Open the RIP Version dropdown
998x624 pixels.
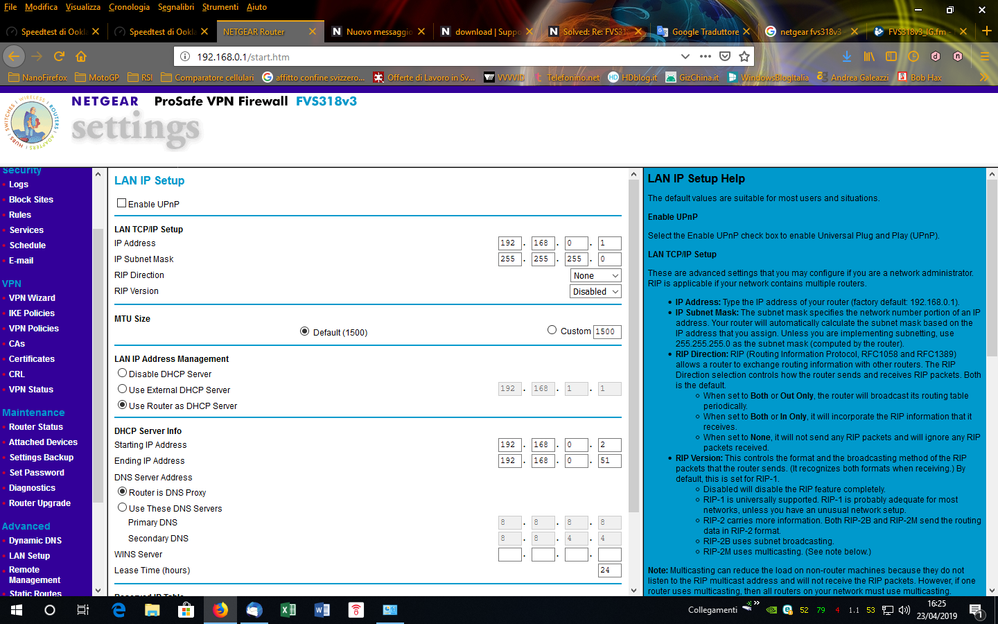595,291
